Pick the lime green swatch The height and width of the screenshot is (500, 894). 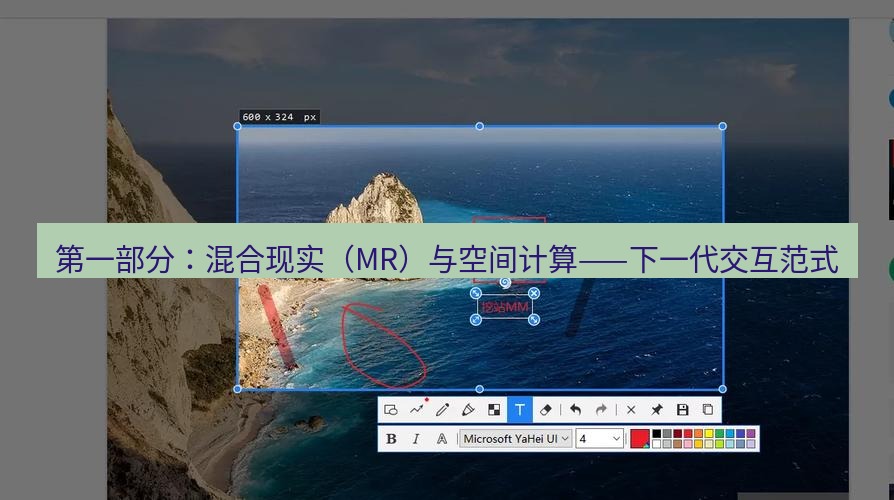(720, 444)
